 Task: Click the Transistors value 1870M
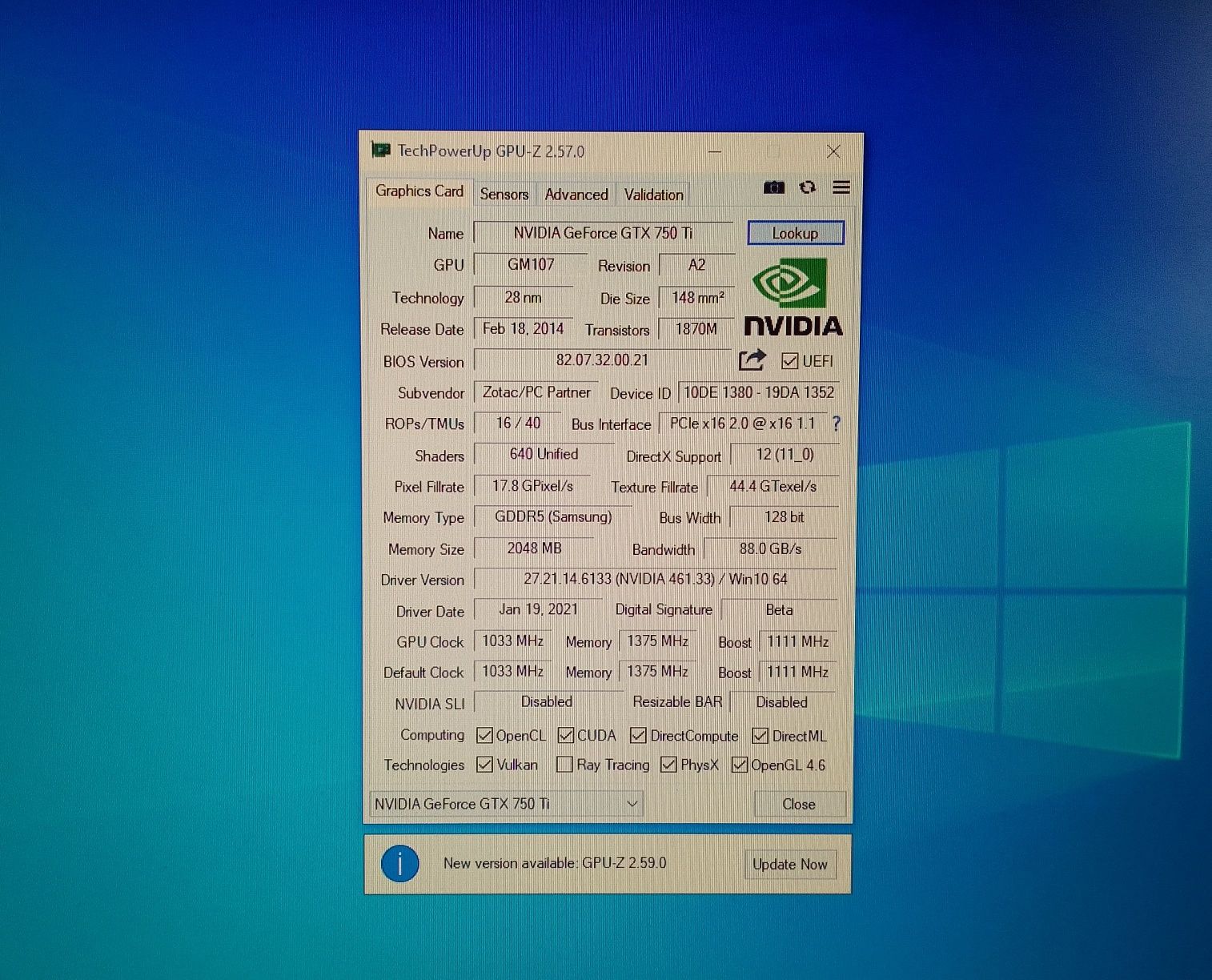click(696, 329)
